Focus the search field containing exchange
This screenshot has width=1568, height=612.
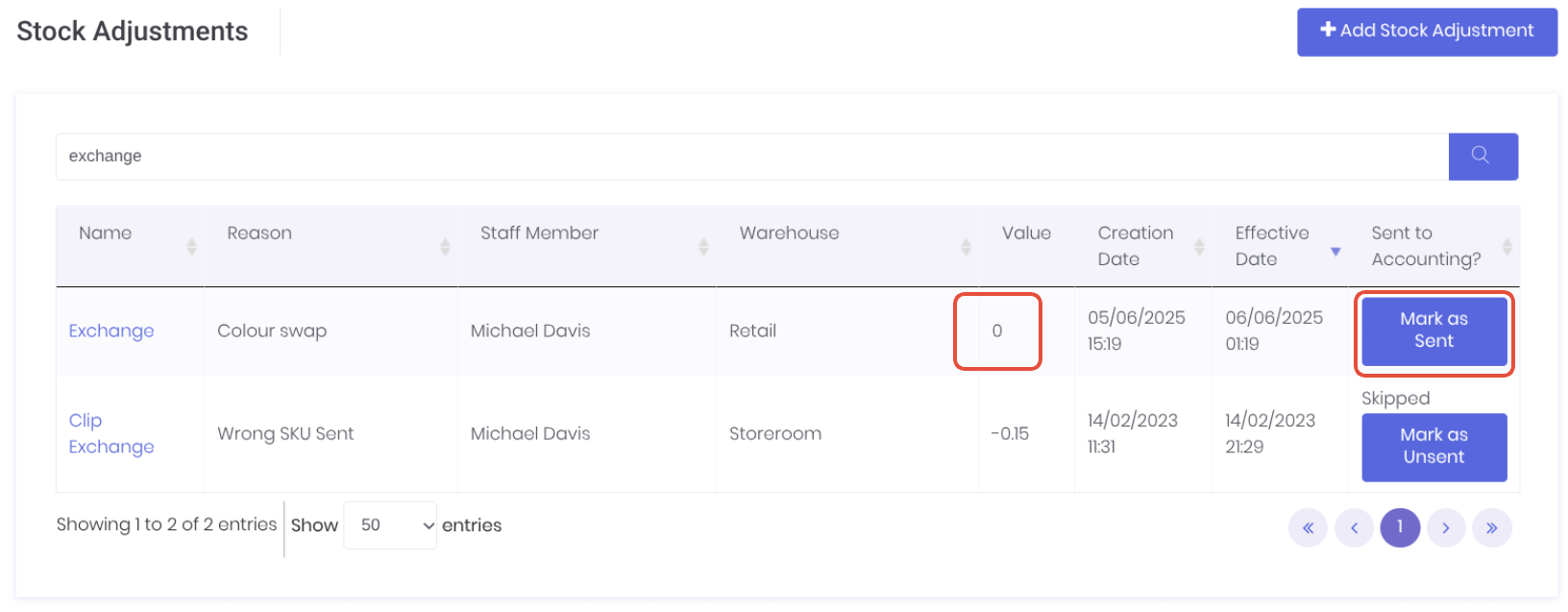pyautogui.click(x=752, y=157)
